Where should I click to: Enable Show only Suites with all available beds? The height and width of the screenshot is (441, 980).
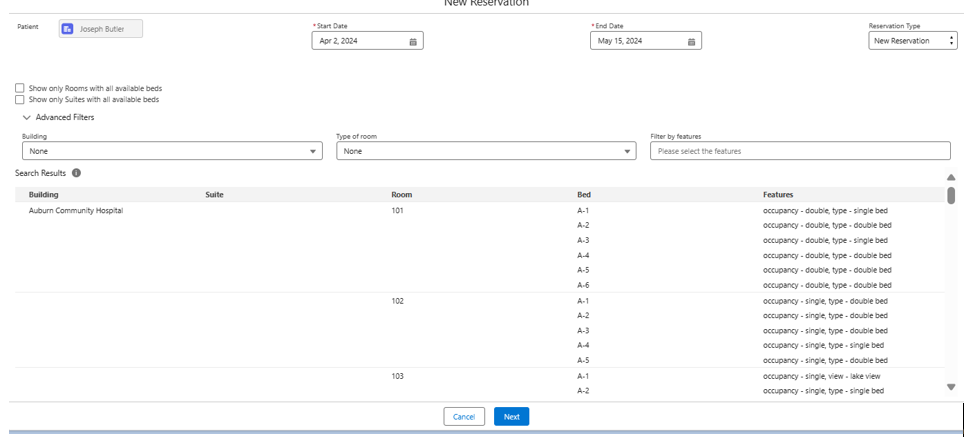click(20, 99)
